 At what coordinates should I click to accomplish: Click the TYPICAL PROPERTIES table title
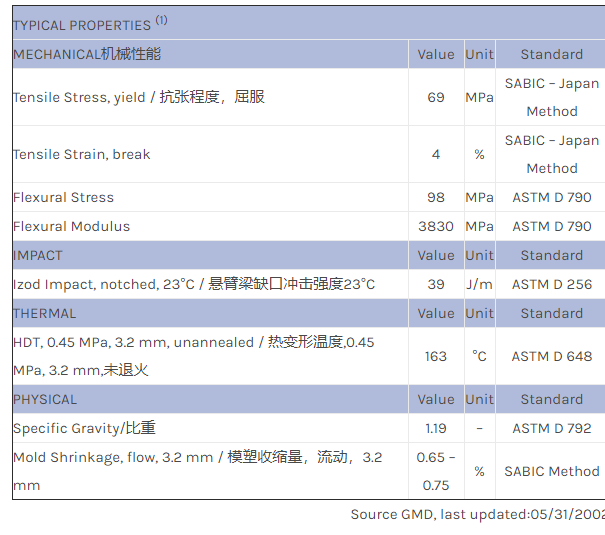90,23
